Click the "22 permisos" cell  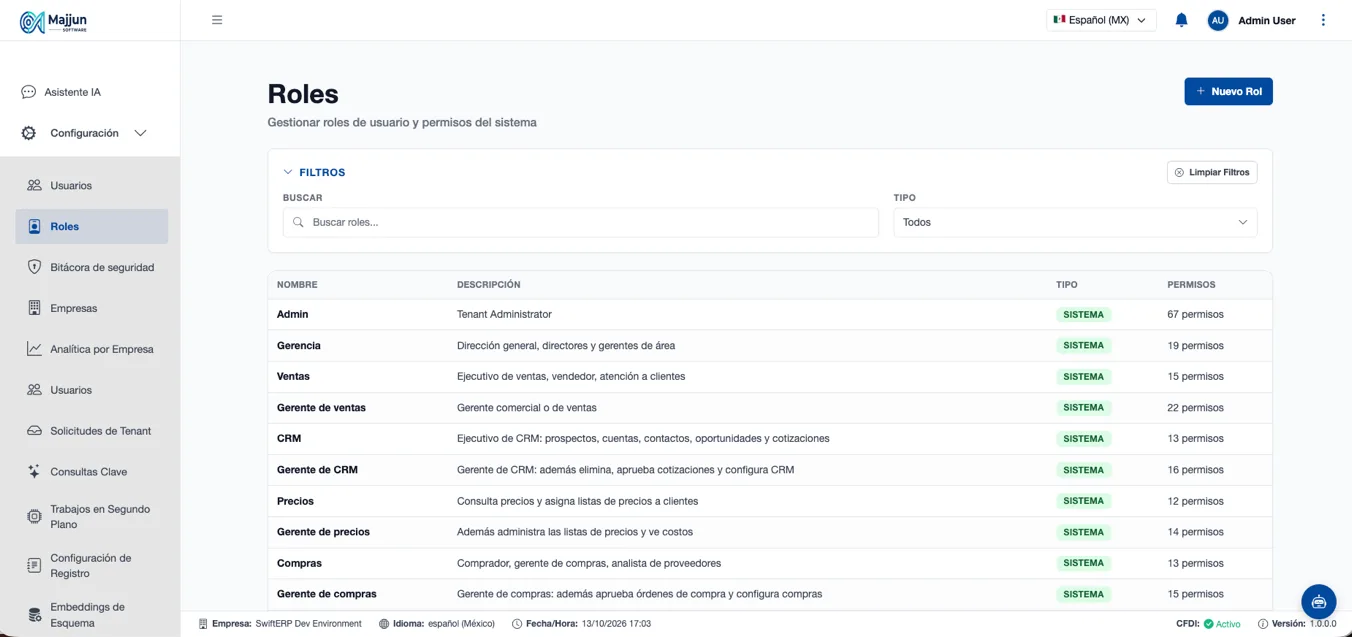coord(1195,408)
